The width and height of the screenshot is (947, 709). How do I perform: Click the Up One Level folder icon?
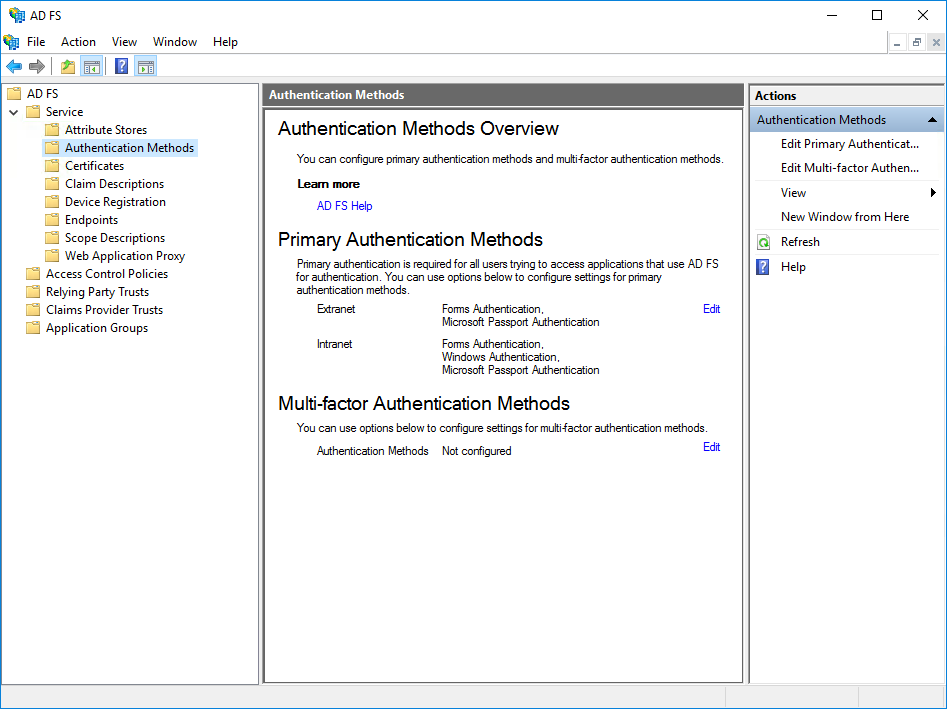(68, 67)
